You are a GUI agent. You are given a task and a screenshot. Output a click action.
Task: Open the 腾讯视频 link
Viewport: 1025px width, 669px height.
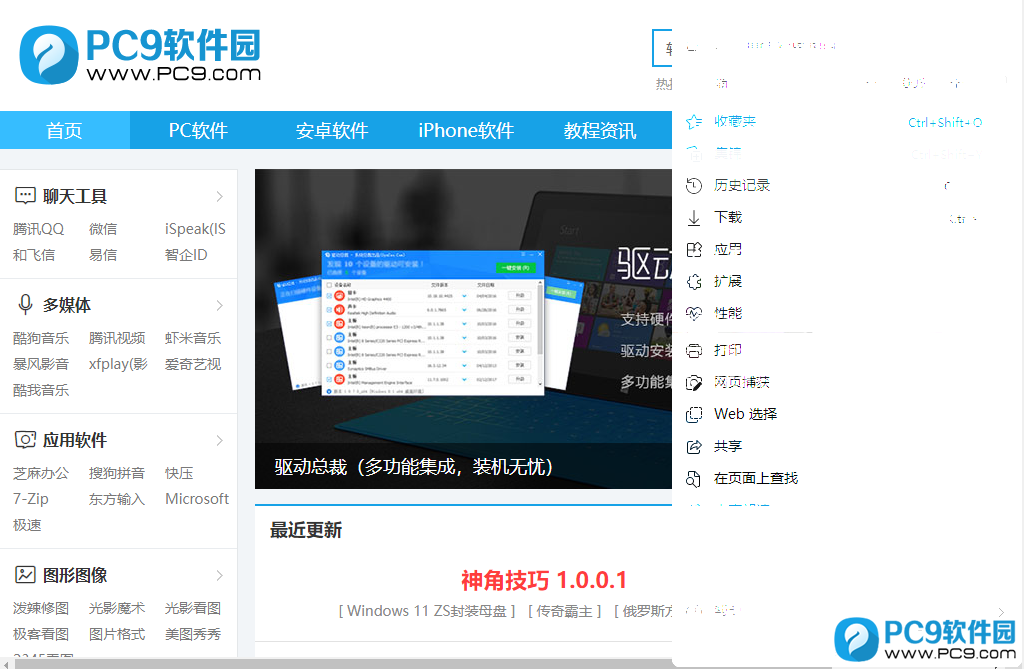pos(117,338)
